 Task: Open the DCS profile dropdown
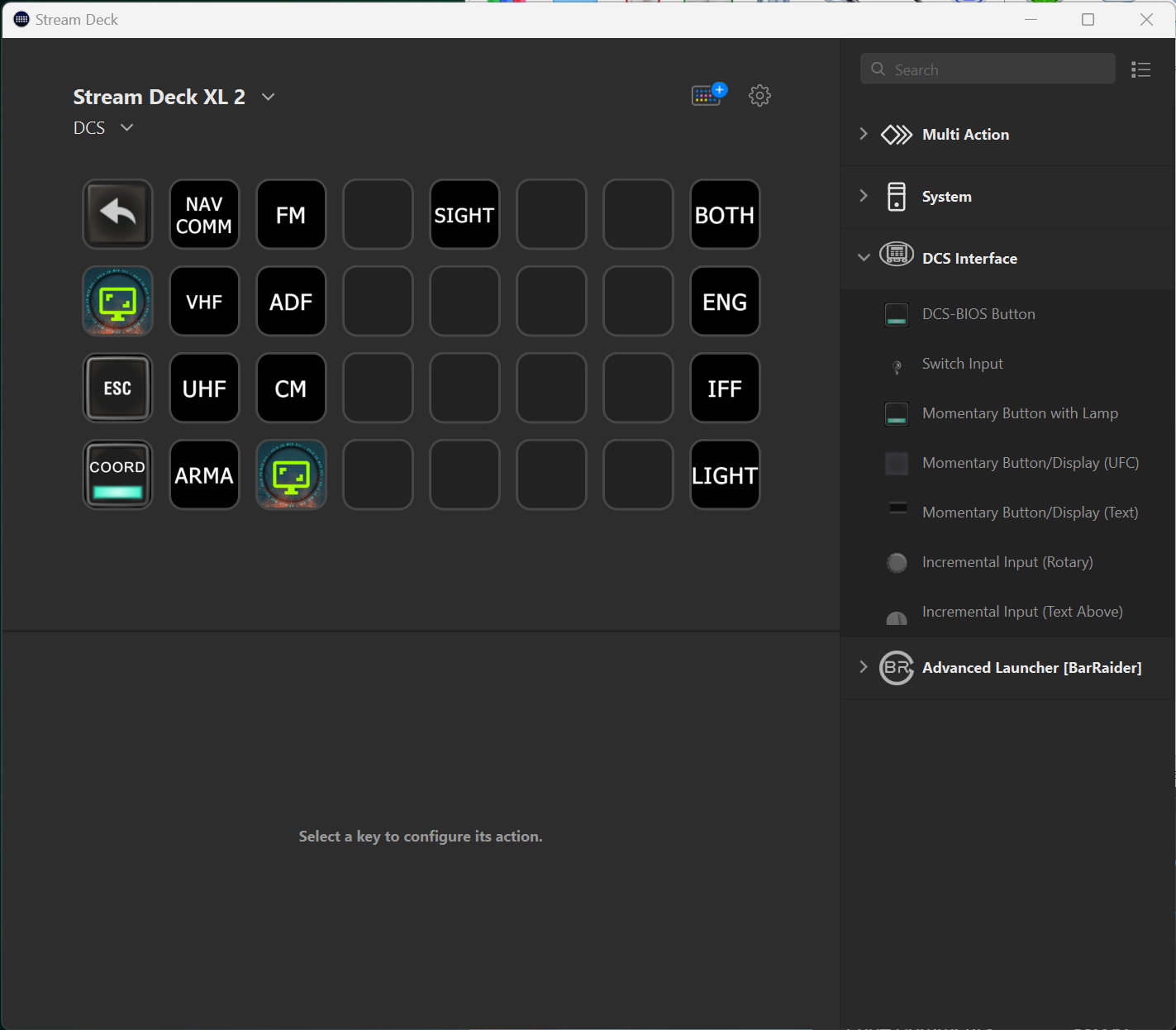click(126, 127)
